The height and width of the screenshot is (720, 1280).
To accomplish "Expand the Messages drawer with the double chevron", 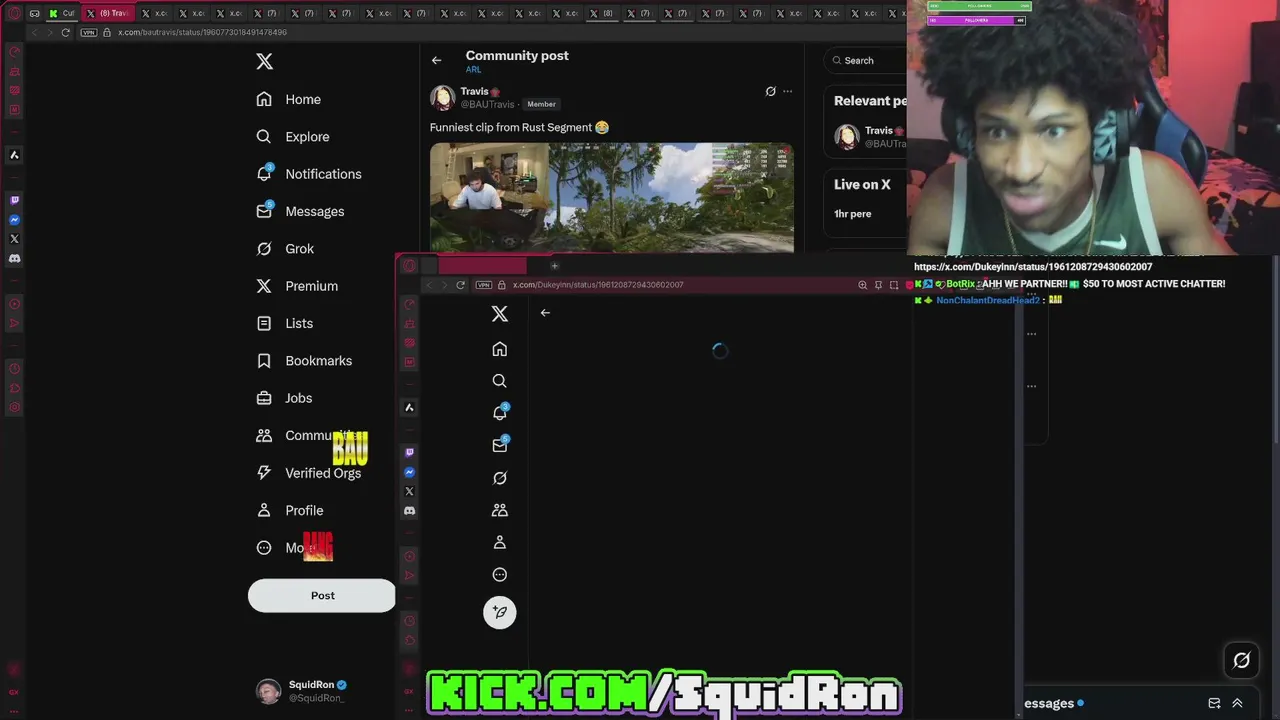I will click(1237, 703).
